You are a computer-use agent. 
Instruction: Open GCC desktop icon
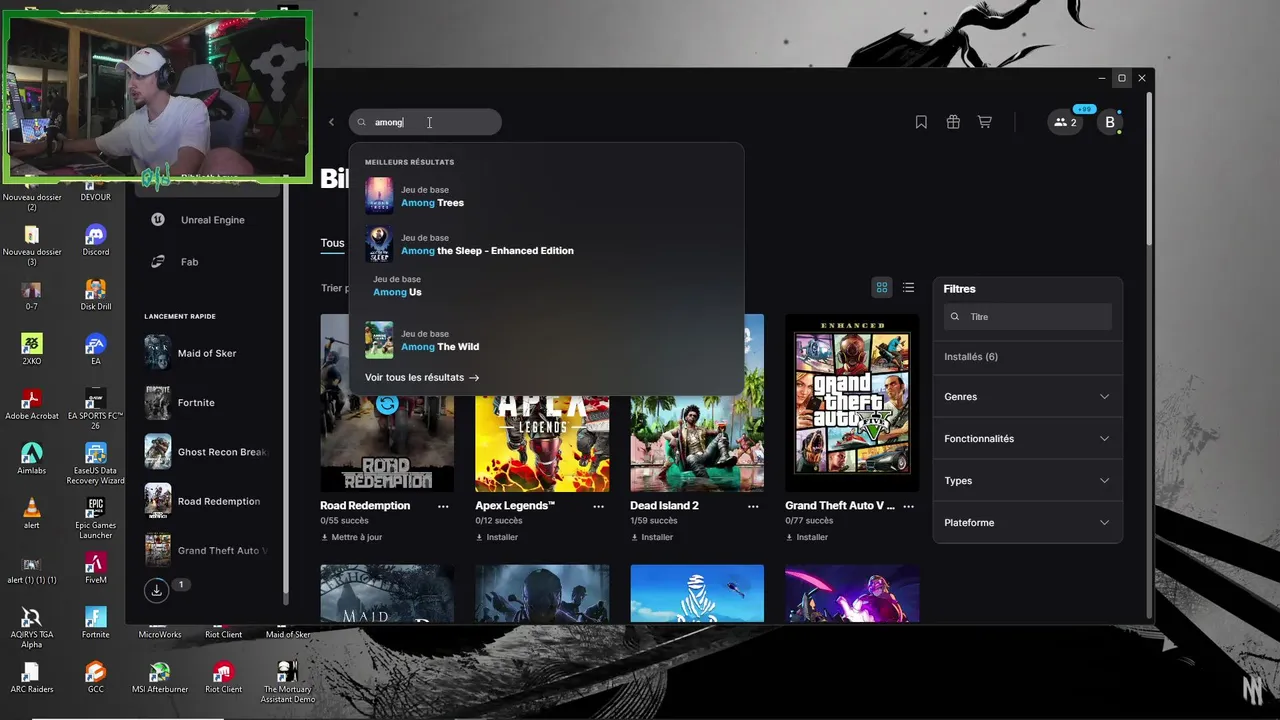(x=96, y=677)
